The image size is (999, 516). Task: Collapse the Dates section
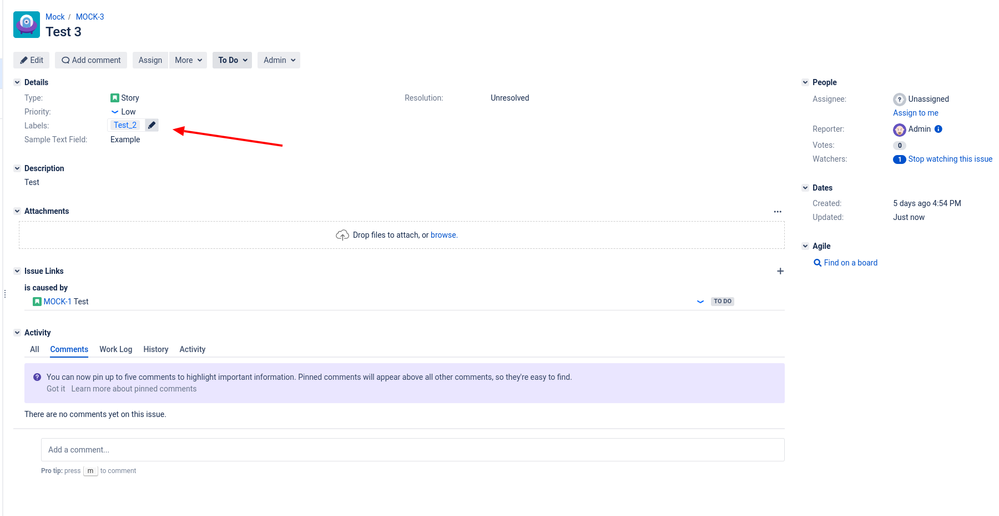tap(805, 188)
